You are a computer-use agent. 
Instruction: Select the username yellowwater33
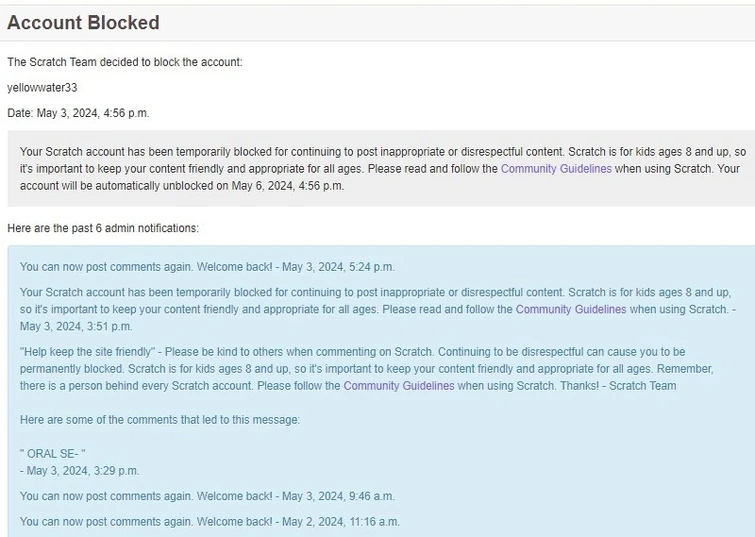pyautogui.click(x=42, y=88)
